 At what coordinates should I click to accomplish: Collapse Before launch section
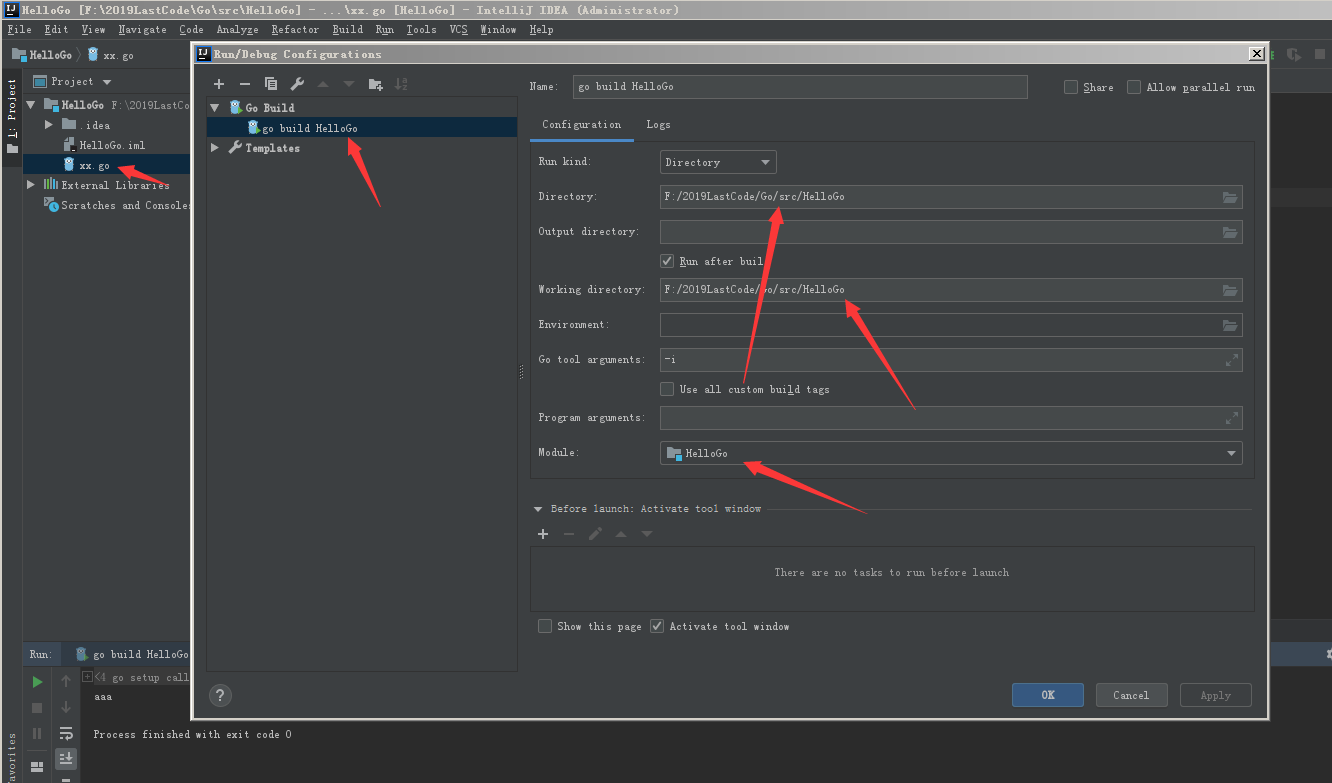tap(538, 509)
